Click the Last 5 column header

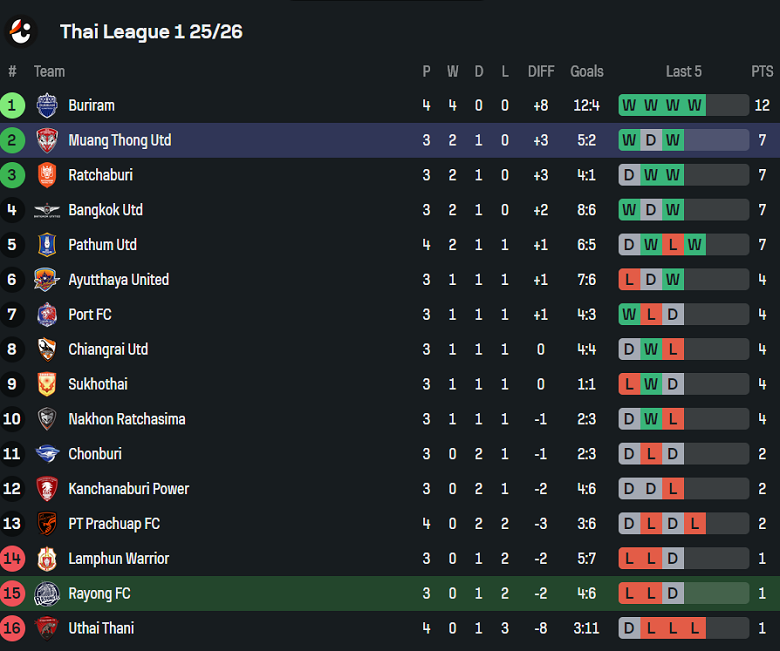684,71
